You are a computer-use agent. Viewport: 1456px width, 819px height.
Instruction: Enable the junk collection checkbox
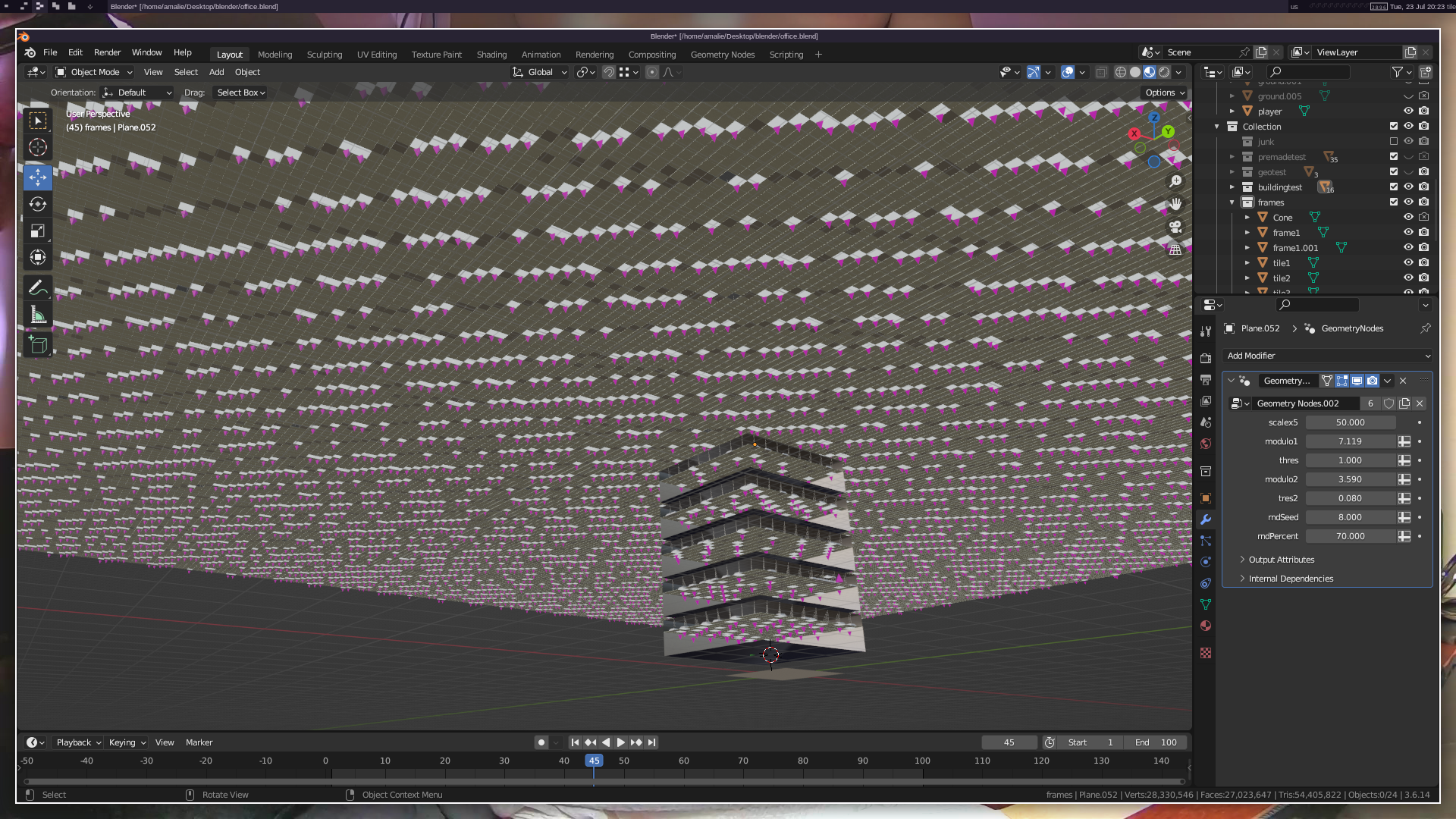(1394, 141)
